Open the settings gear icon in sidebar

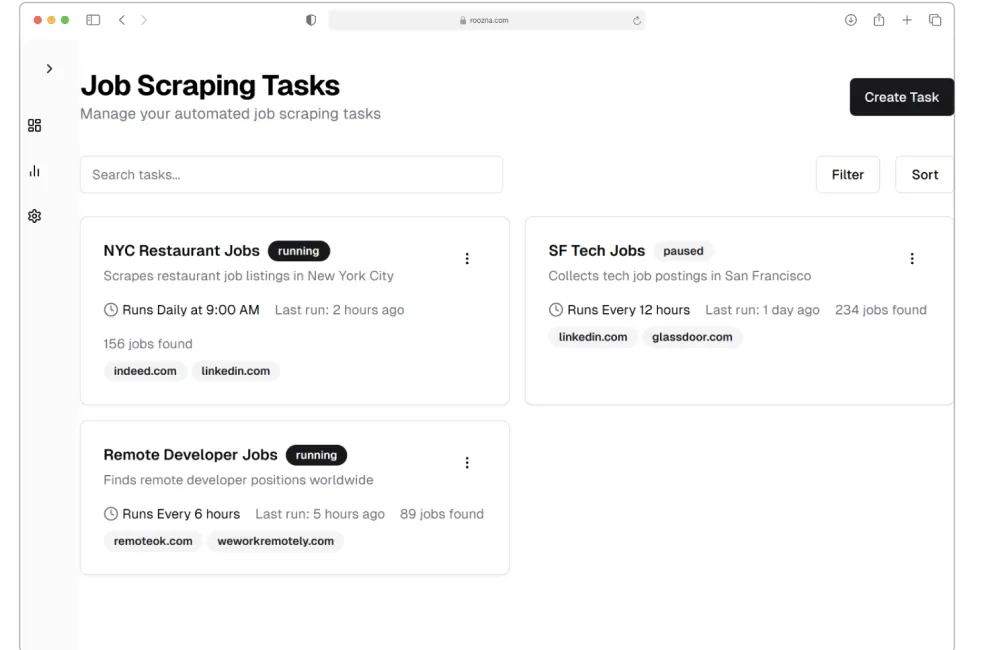coord(35,216)
